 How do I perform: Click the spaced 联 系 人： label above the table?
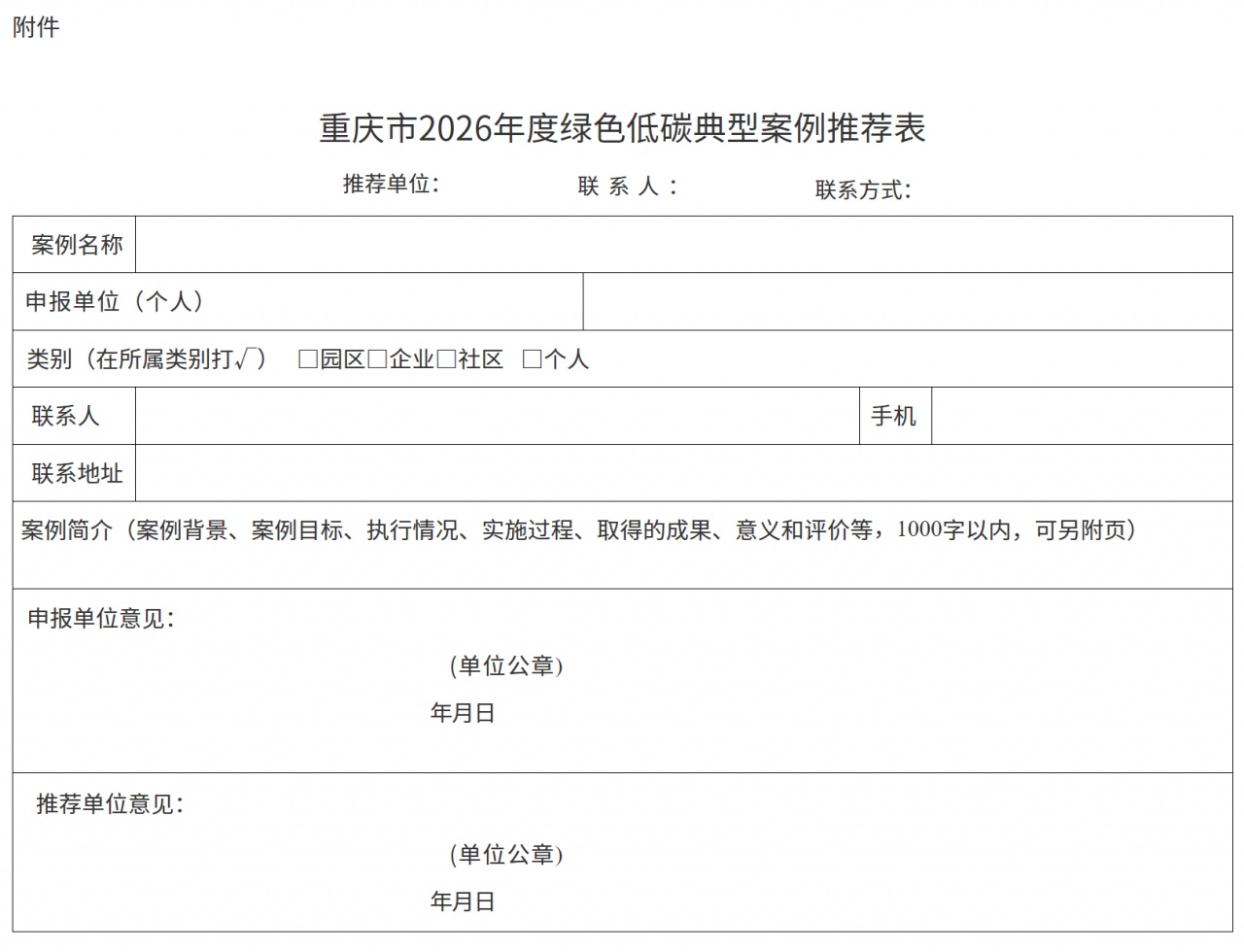click(628, 187)
